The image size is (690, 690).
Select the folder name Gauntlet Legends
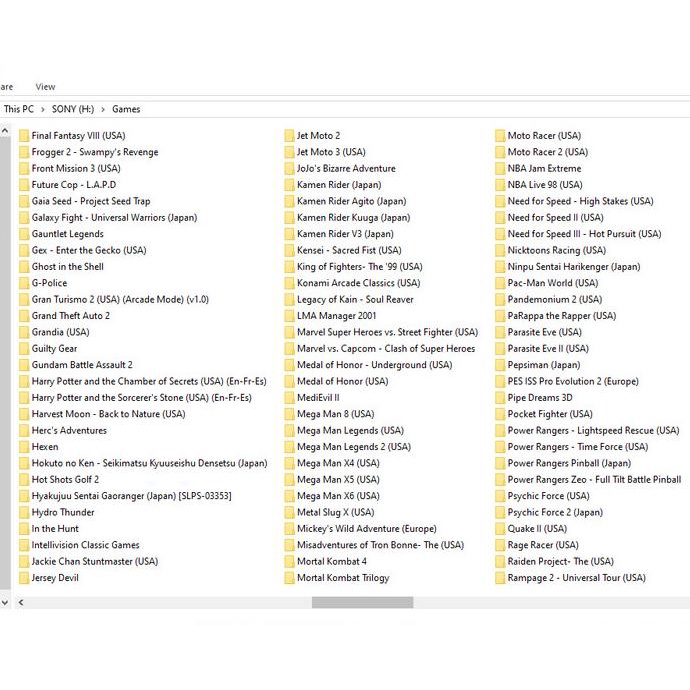[x=67, y=234]
